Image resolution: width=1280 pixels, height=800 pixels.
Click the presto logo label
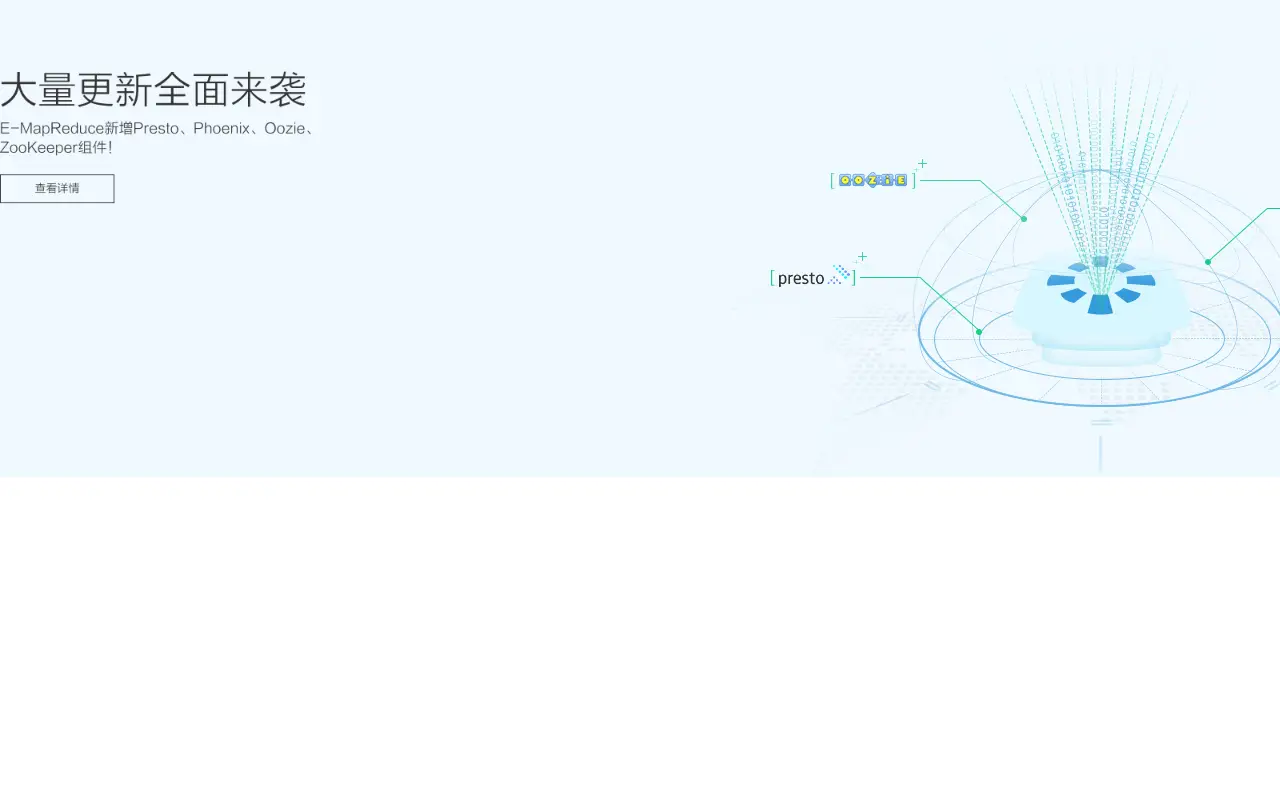813,277
